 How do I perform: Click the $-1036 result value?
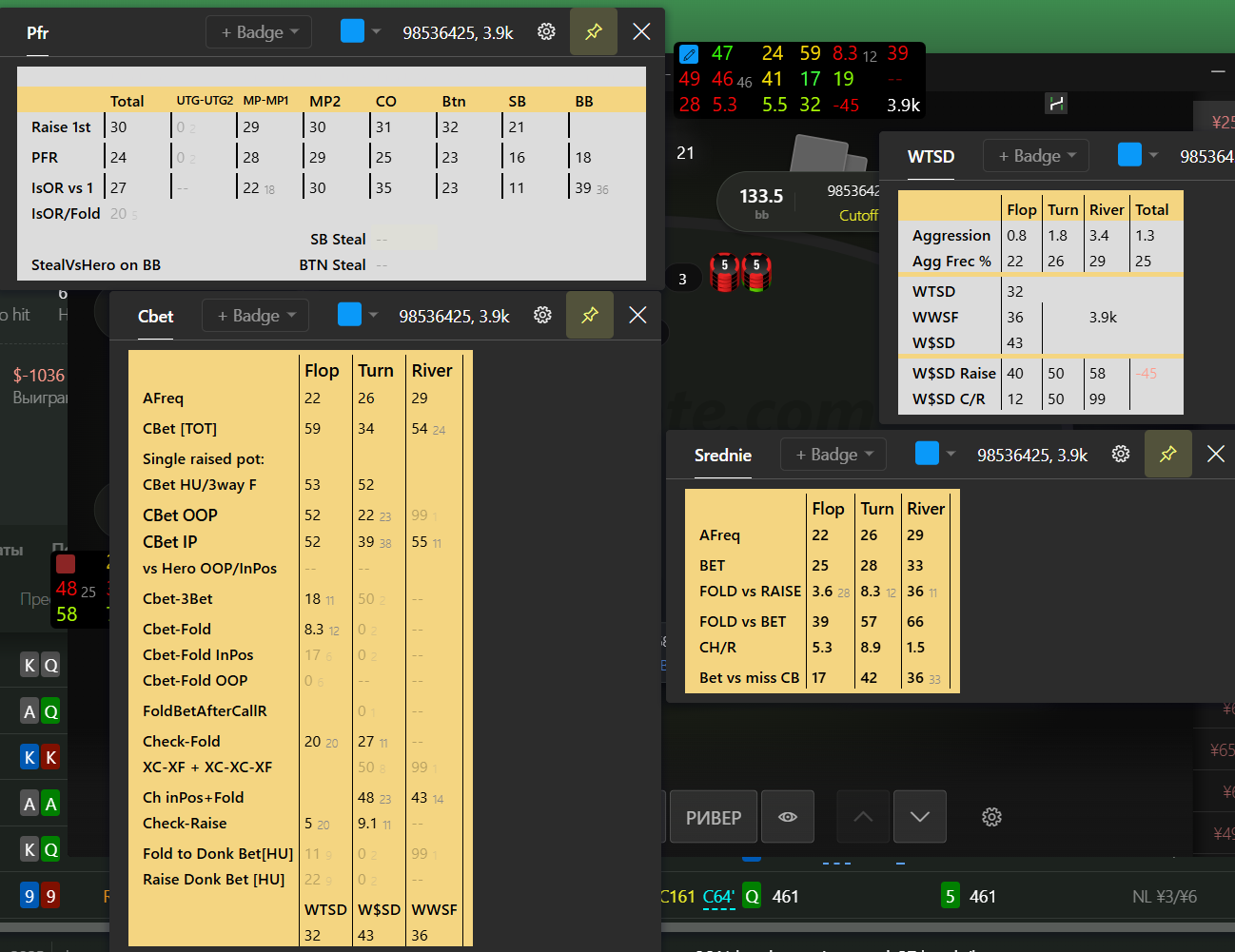pyautogui.click(x=39, y=376)
